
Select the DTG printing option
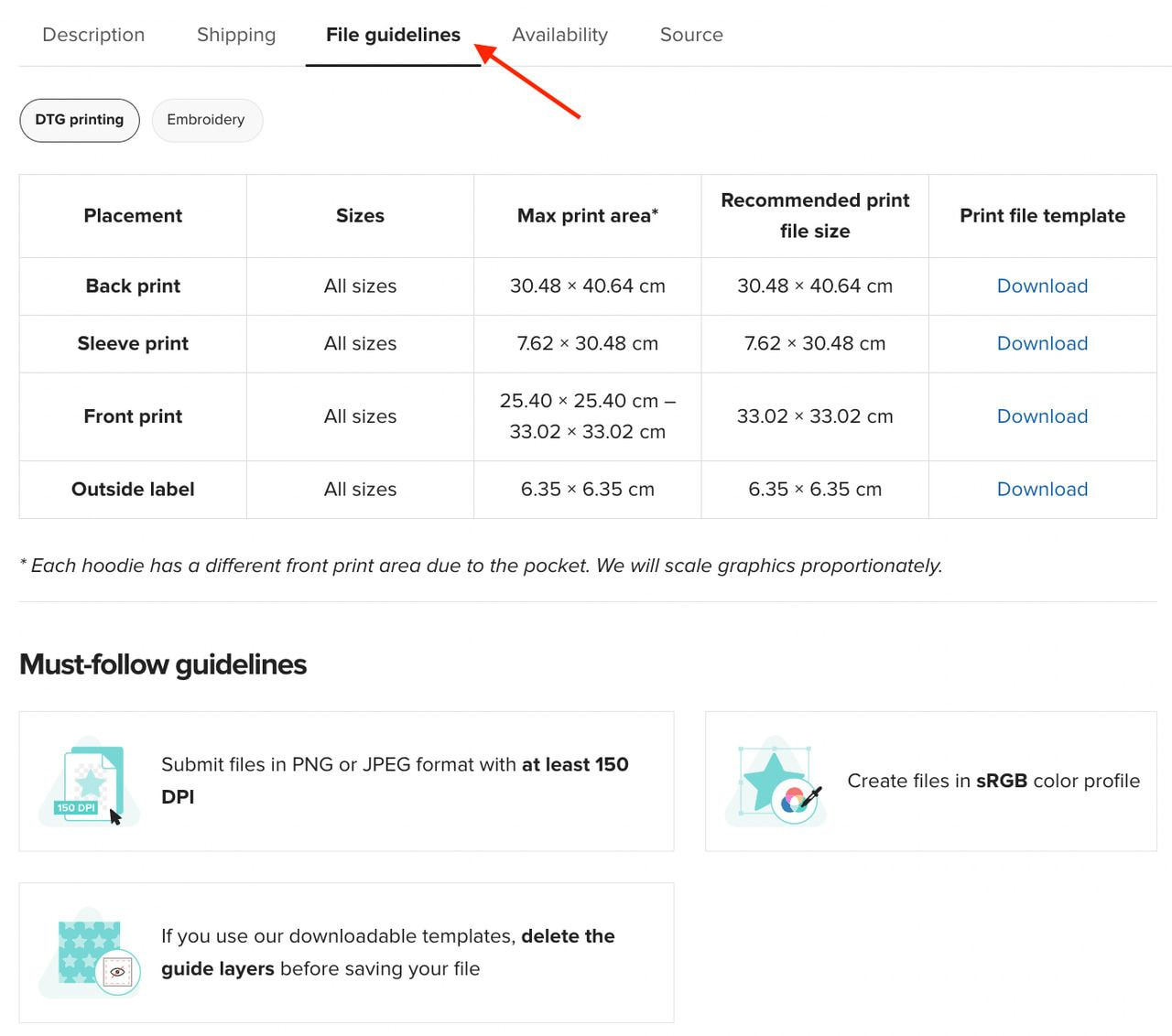80,120
